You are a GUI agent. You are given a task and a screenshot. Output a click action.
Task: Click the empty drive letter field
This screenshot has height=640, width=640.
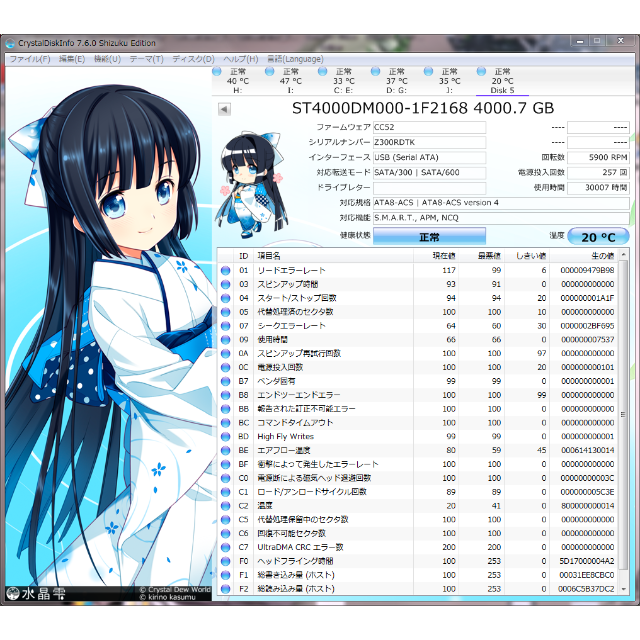click(429, 188)
